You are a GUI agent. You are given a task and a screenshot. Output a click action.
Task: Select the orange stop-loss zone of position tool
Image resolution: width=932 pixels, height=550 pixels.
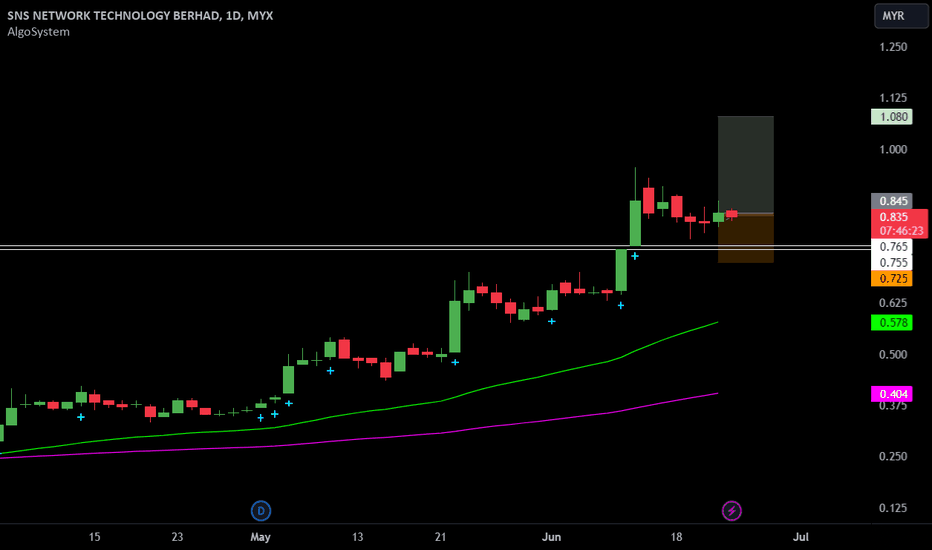(746, 238)
